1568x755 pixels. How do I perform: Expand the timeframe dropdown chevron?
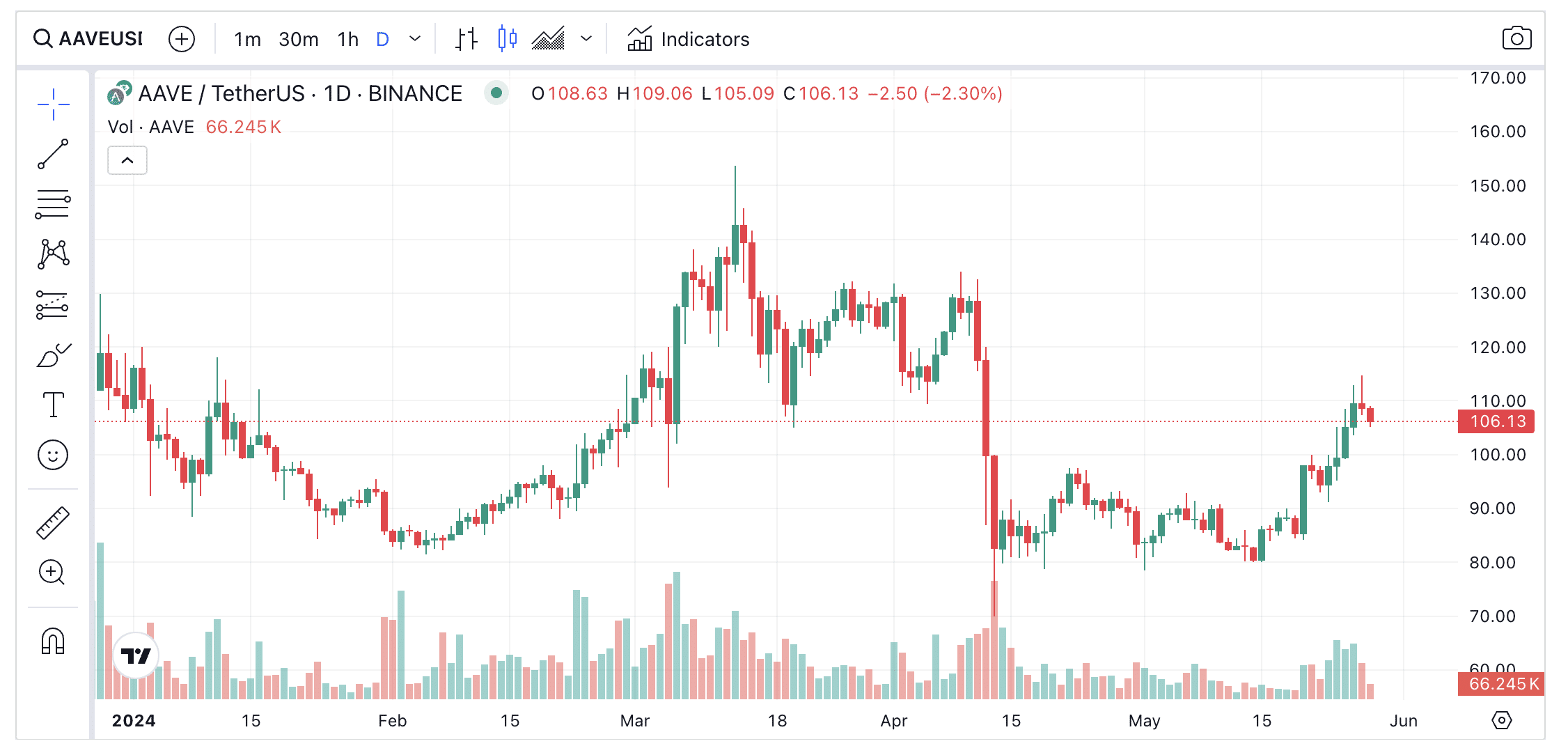click(x=415, y=39)
